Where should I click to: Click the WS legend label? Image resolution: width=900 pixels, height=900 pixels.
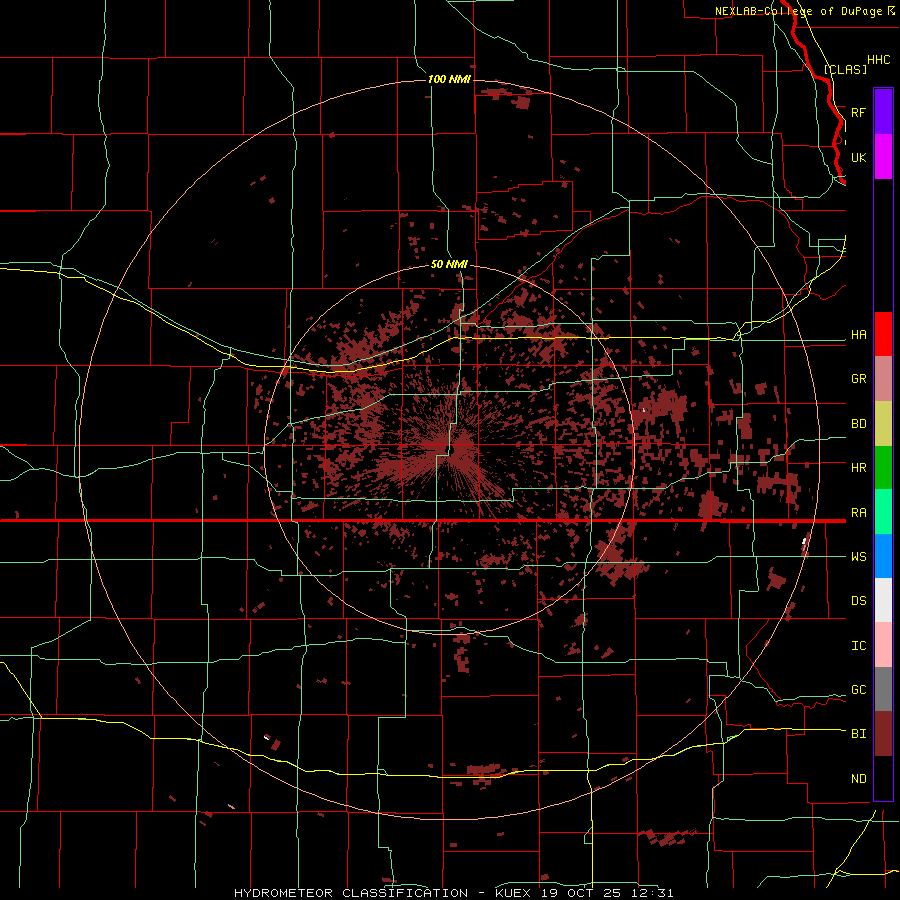pos(858,556)
